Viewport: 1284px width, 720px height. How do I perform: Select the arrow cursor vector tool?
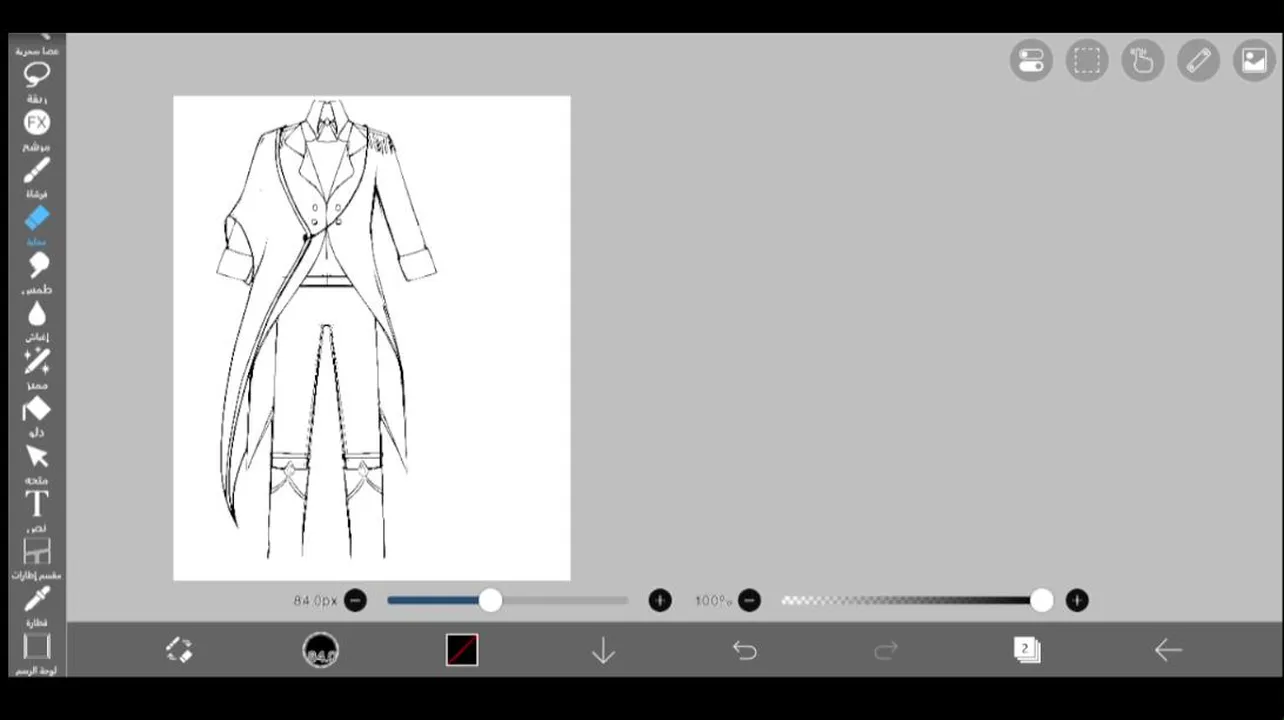point(37,457)
